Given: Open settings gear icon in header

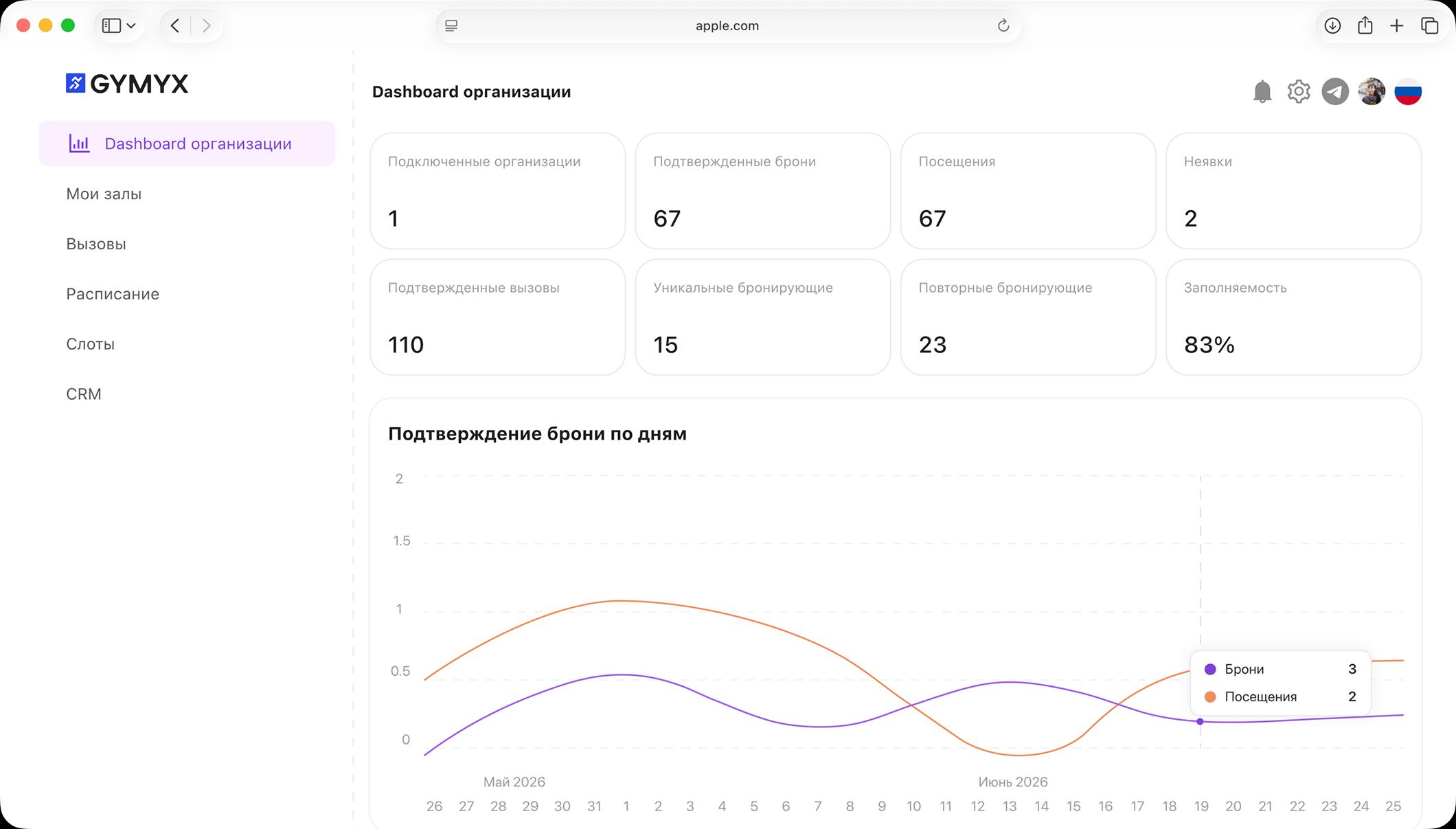Looking at the screenshot, I should point(1299,91).
